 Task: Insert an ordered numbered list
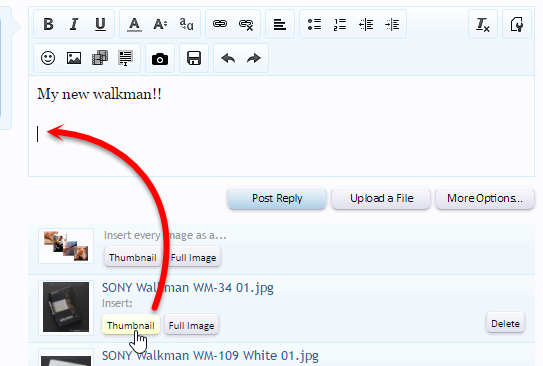pos(340,24)
